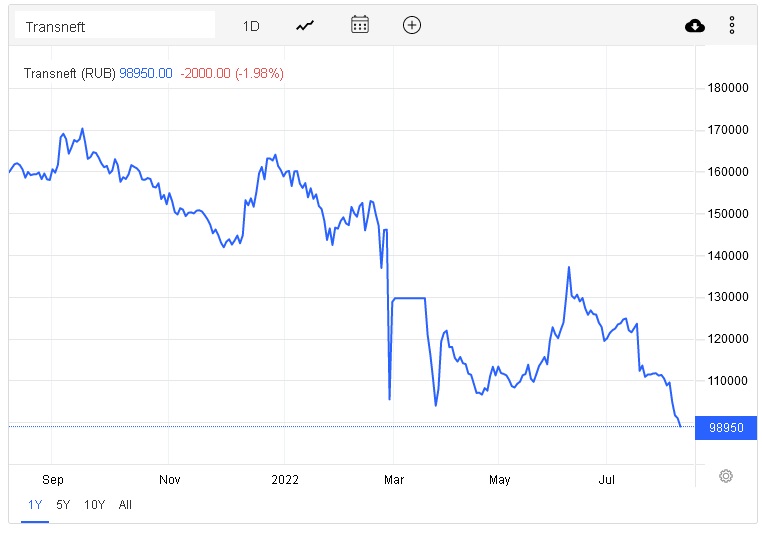762x534 pixels.
Task: Click the 180000 price axis label
Action: pyautogui.click(x=727, y=88)
